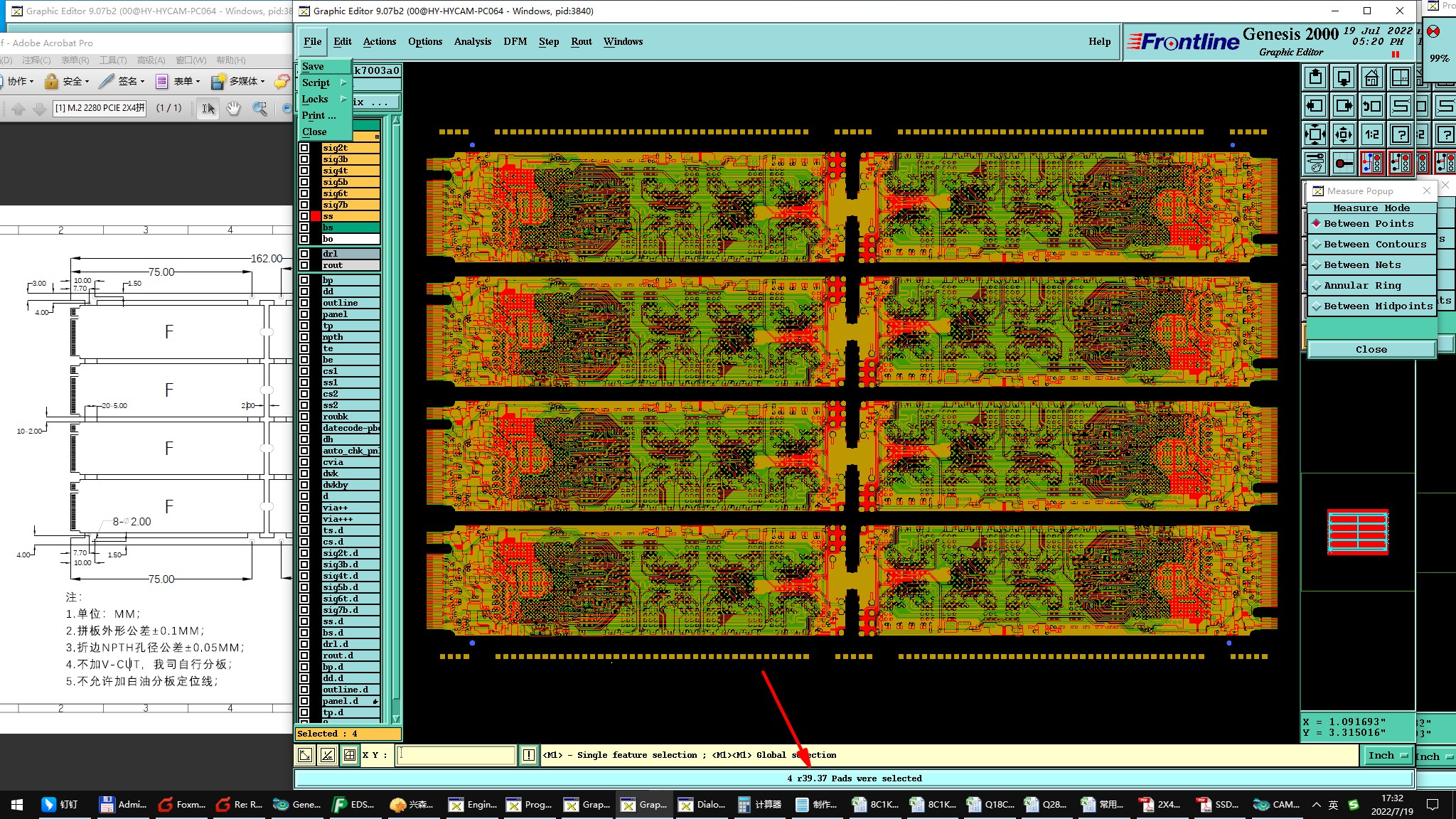This screenshot has width=1456, height=819.
Task: Toggle the sig2t layer checkbox
Action: (304, 148)
